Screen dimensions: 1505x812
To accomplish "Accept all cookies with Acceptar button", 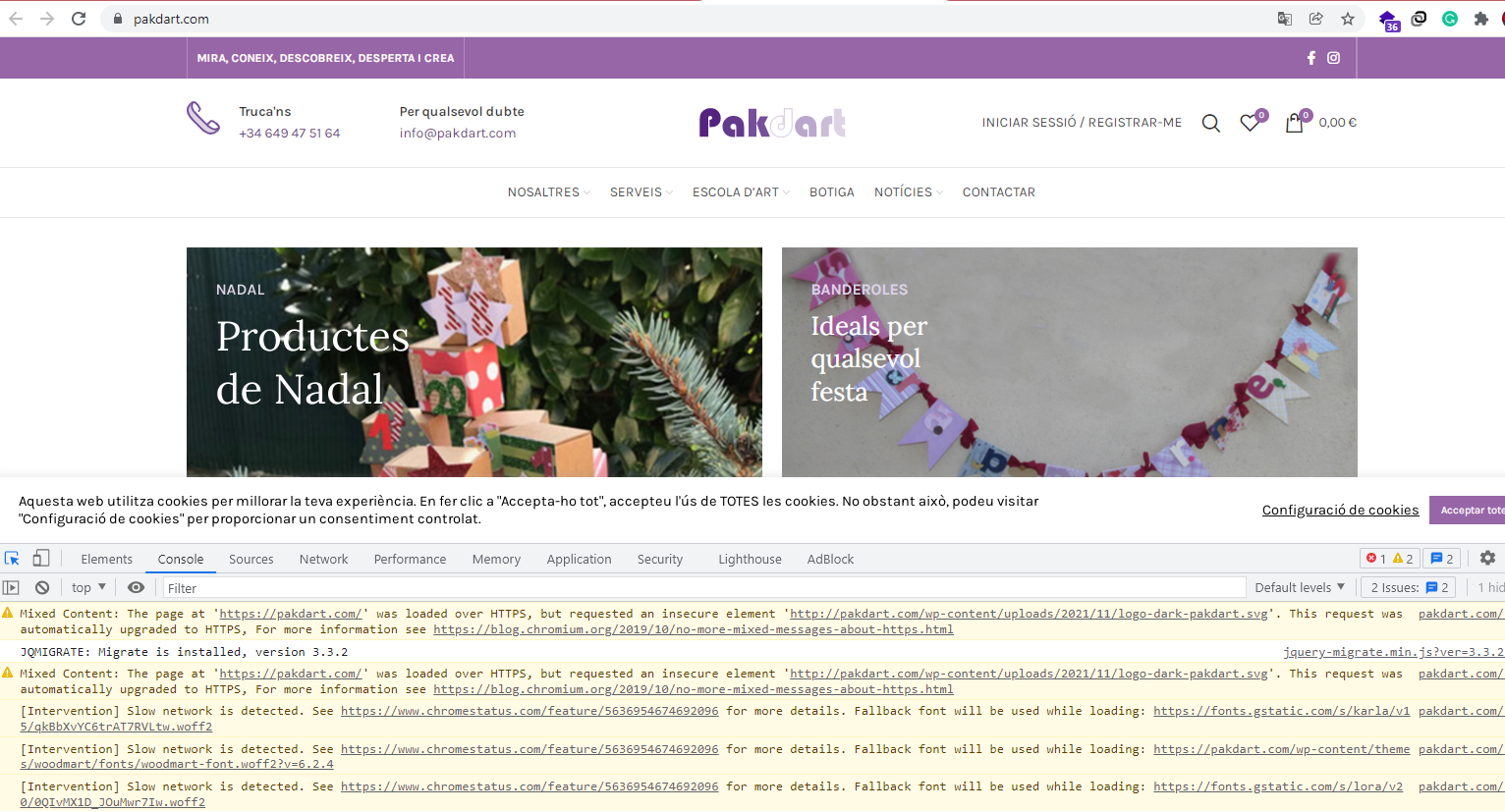I will (1467, 510).
